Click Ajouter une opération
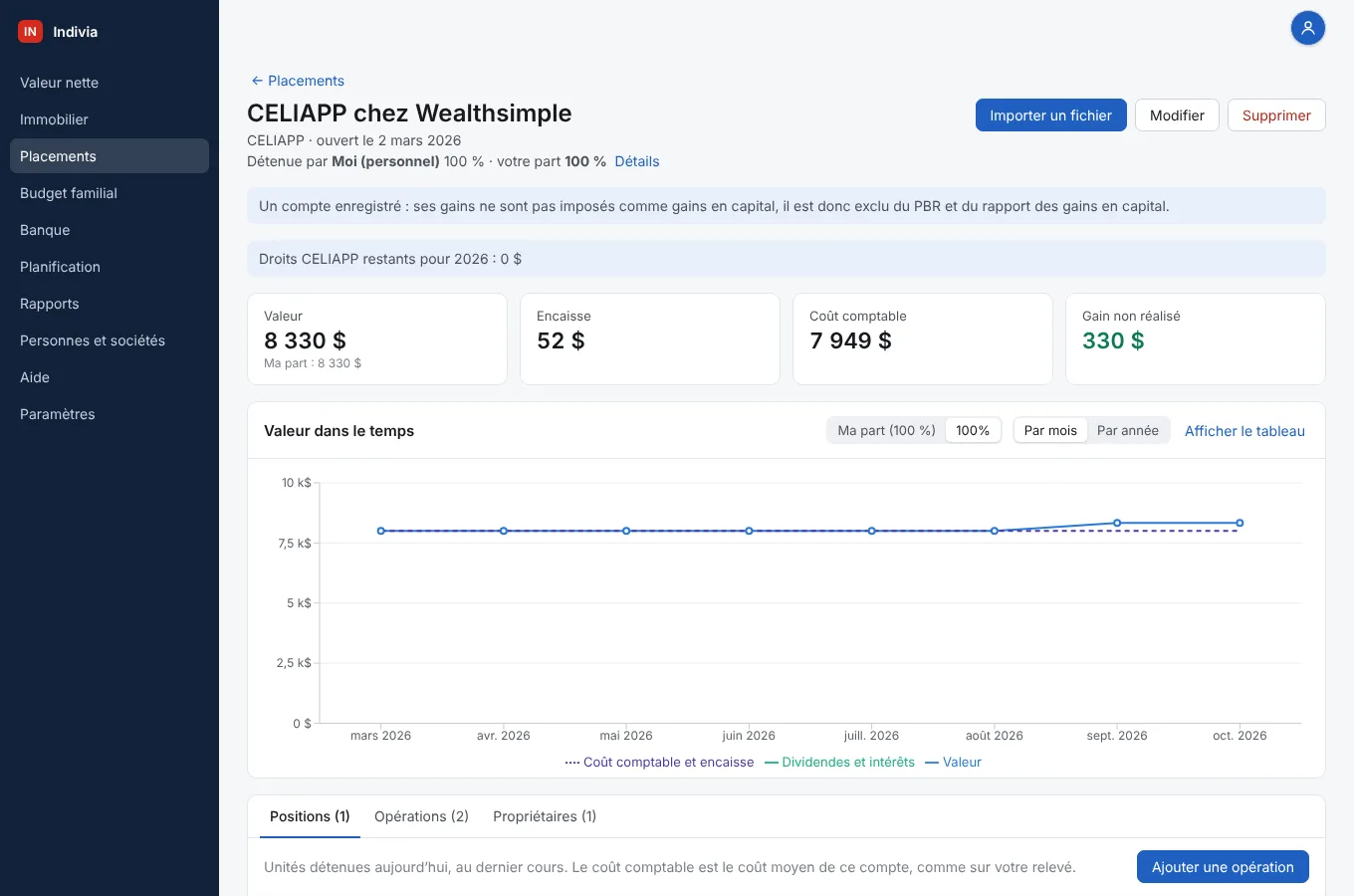 [1223, 867]
